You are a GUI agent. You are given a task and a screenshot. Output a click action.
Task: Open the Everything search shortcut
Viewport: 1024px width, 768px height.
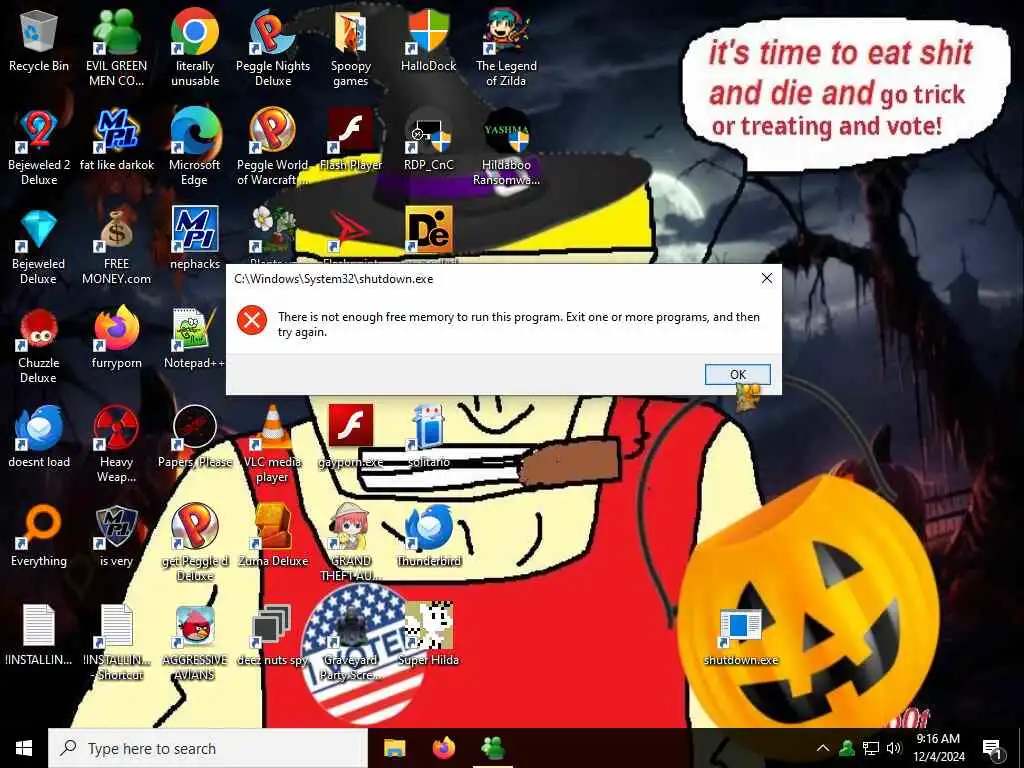(39, 536)
